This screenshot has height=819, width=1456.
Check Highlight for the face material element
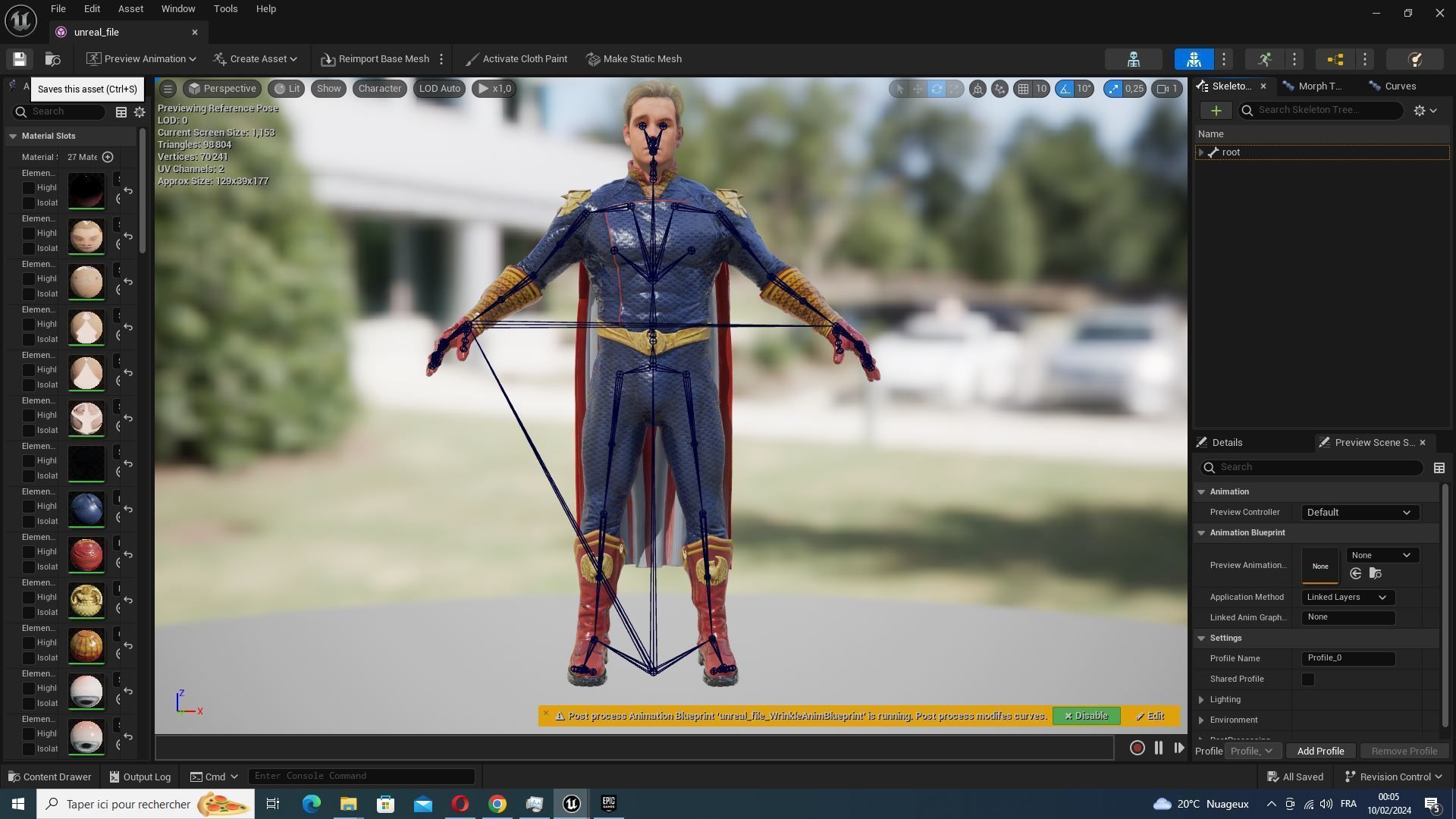[28, 234]
